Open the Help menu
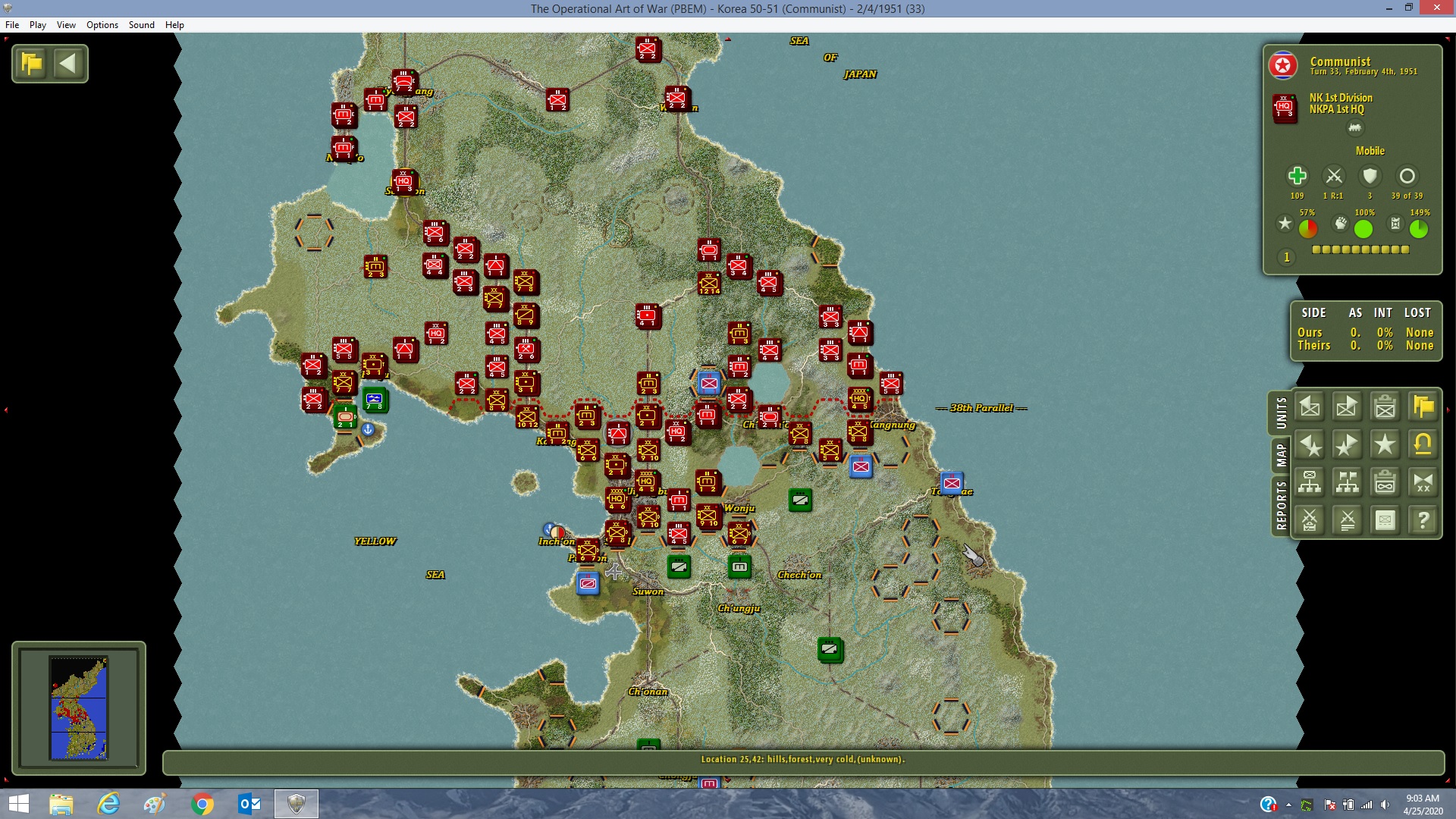The height and width of the screenshot is (819, 1456). (x=174, y=25)
